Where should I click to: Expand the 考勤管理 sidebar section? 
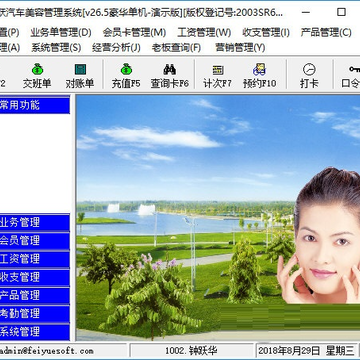tap(35, 314)
